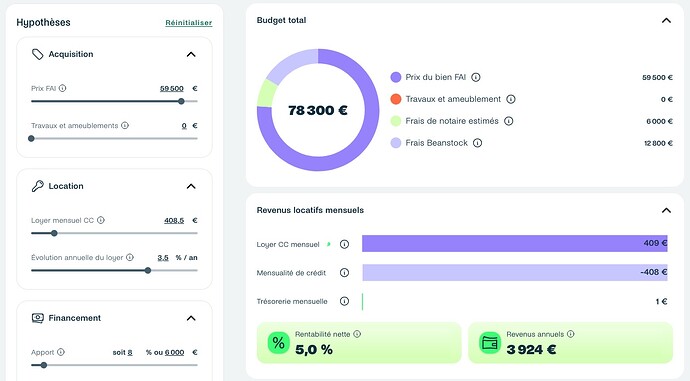Collapse the Acquisition section

(191, 55)
